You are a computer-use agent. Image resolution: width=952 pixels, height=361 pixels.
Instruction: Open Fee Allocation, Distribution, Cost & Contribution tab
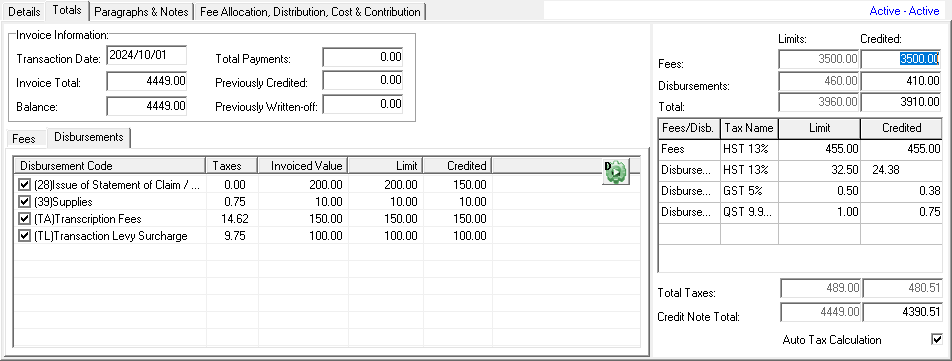[310, 12]
